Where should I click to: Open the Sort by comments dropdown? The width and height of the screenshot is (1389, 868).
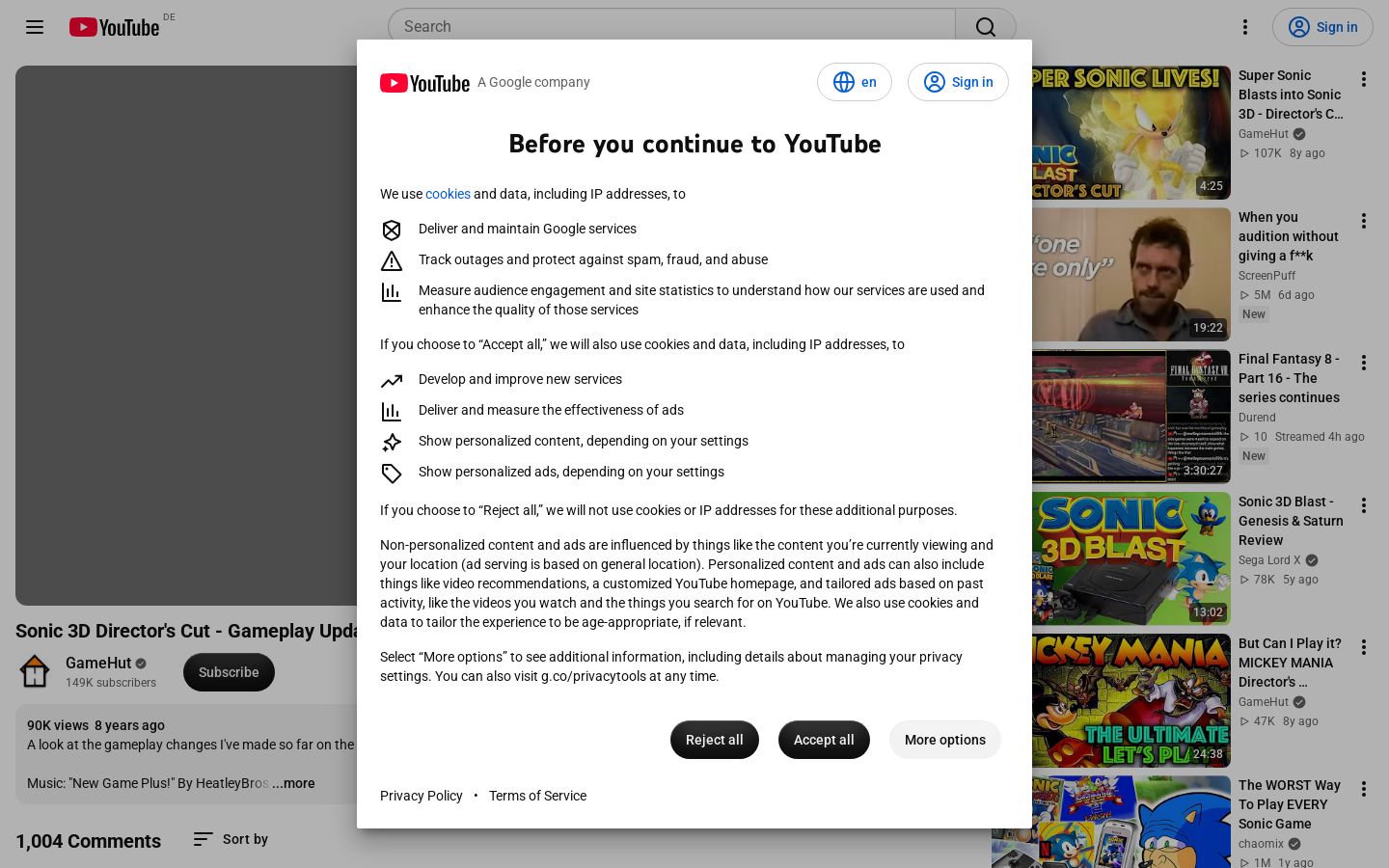point(231,839)
